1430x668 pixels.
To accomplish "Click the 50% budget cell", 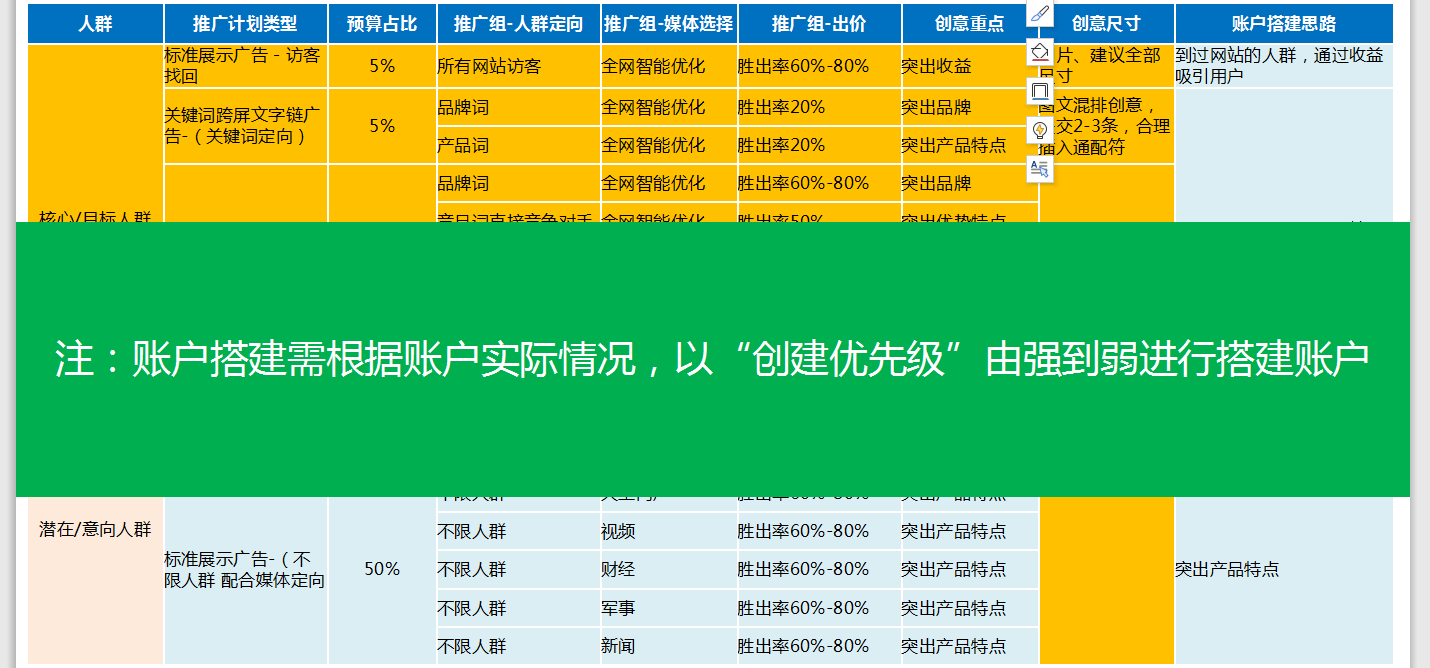I will (x=381, y=567).
